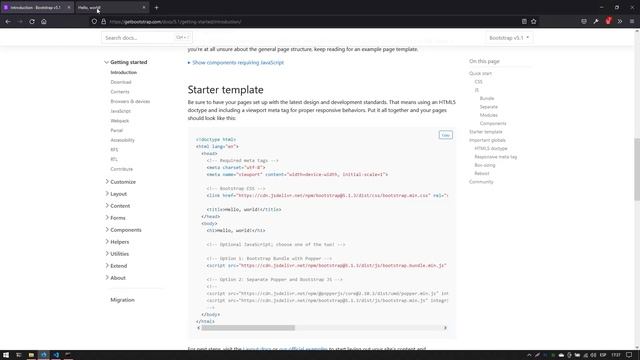Expand the Customize section
This screenshot has width=640, height=360.
point(120,182)
